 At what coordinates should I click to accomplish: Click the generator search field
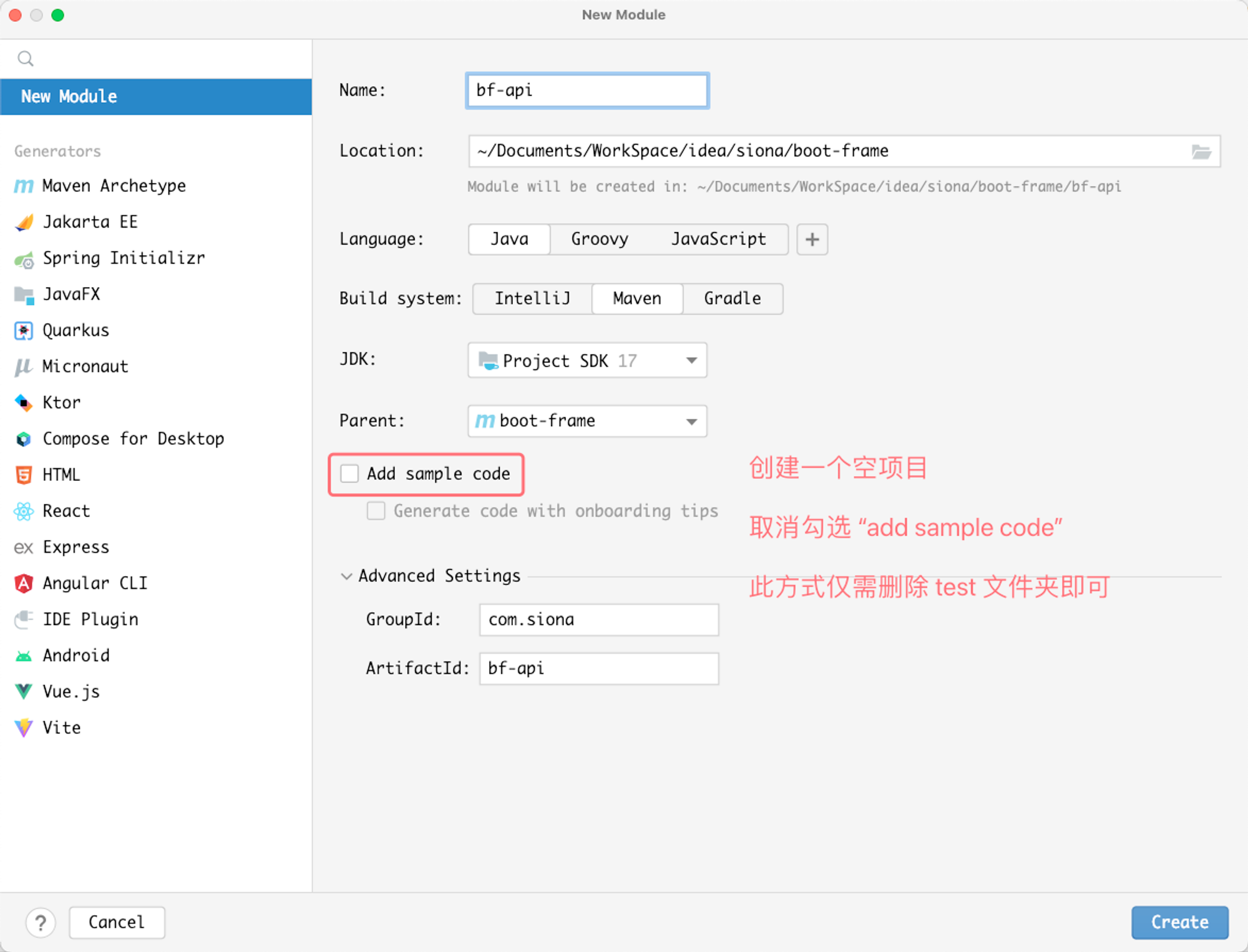pos(156,59)
